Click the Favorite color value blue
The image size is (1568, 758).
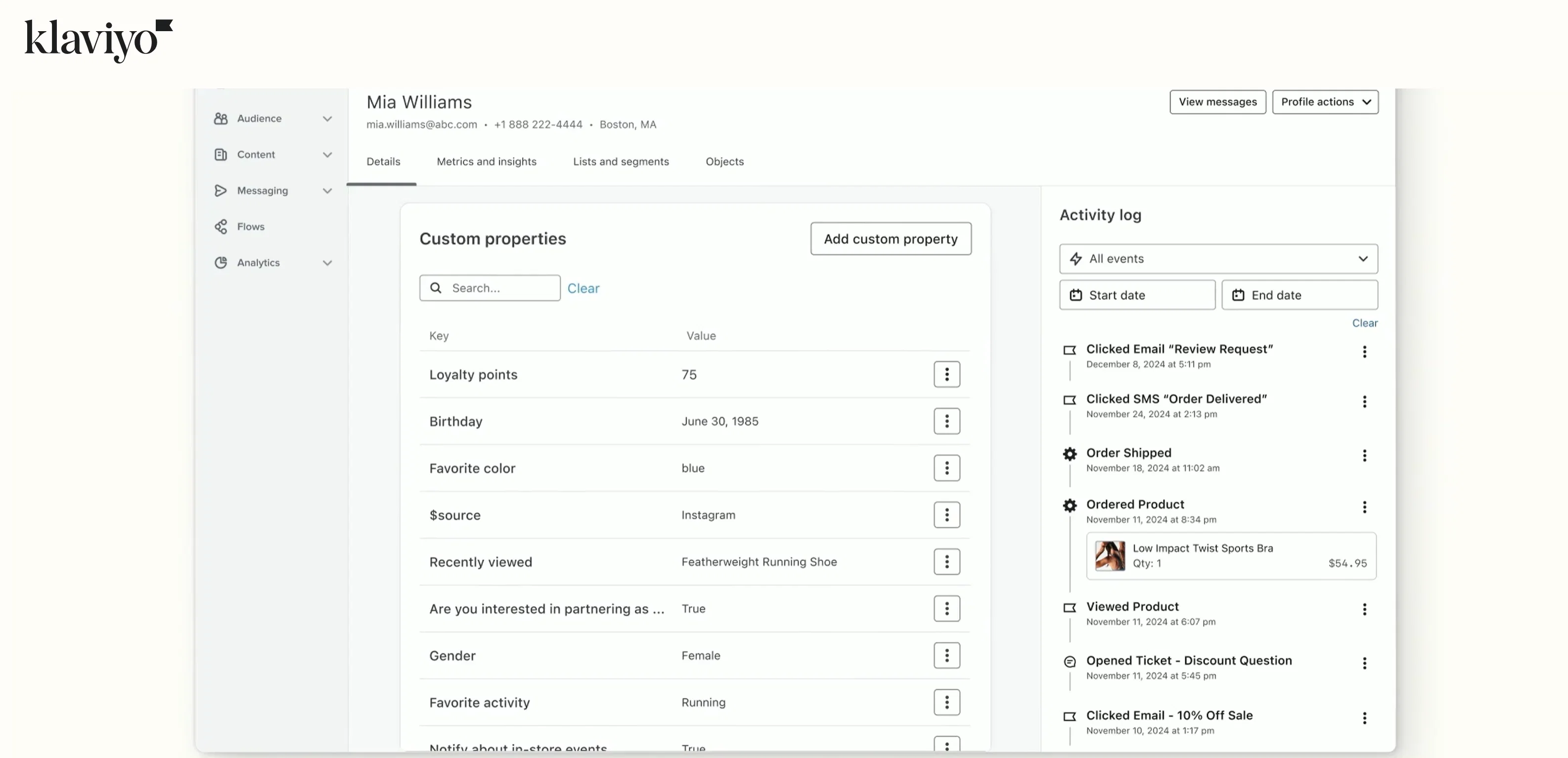tap(693, 468)
